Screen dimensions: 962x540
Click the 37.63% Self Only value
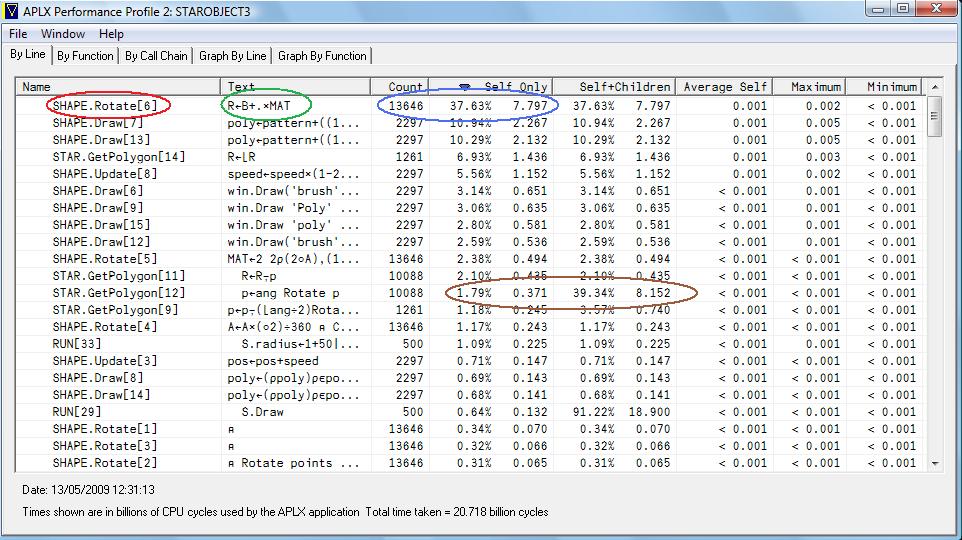pyautogui.click(x=471, y=106)
